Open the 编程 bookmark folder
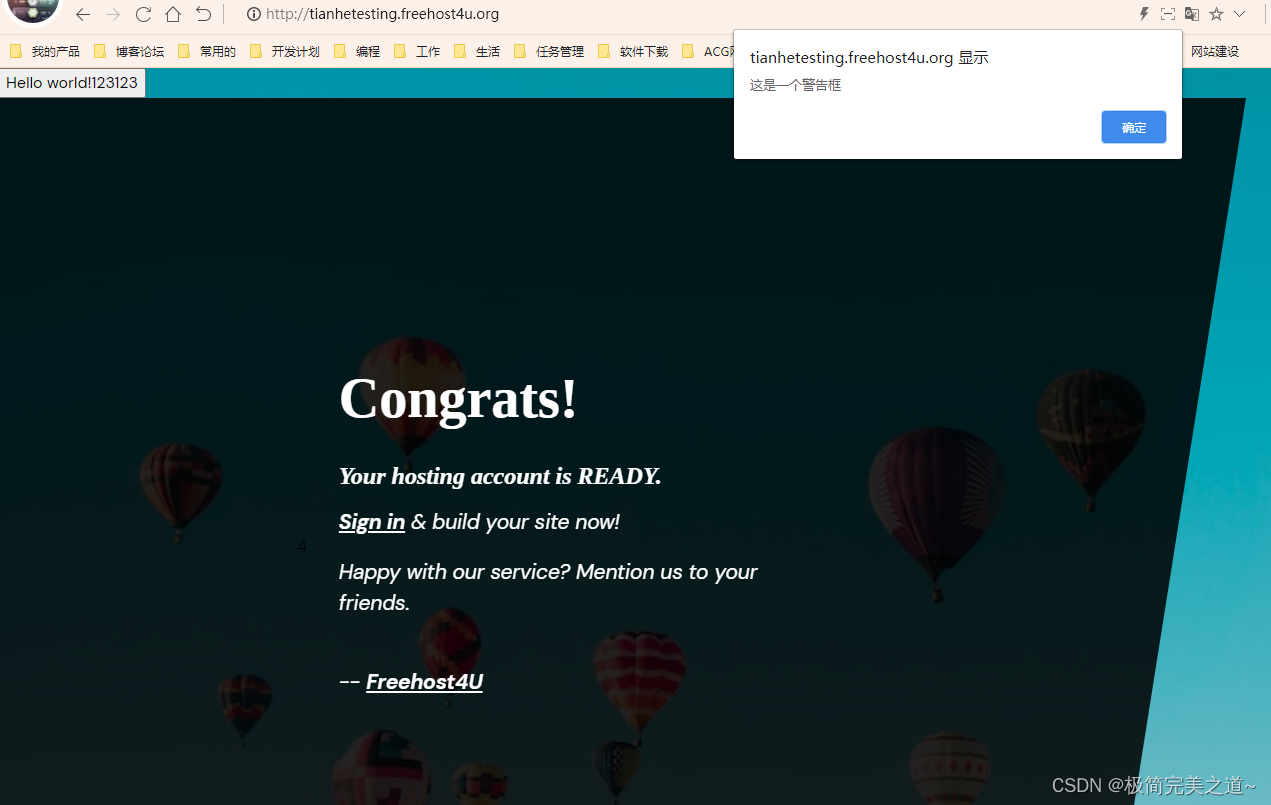Screen dimensions: 1271x805 [x=357, y=51]
